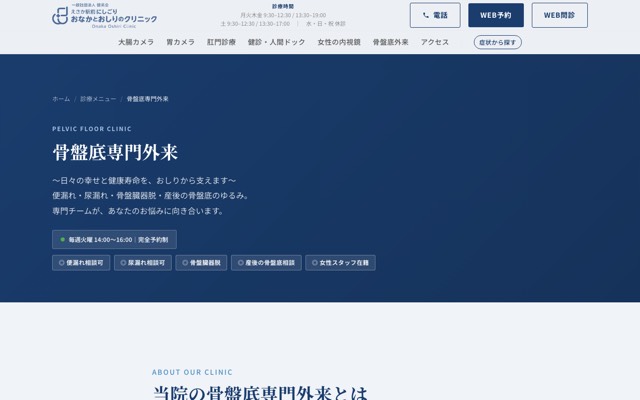Open the WEB予約 reservation button
Viewport: 640px width, 400px height.
496,16
